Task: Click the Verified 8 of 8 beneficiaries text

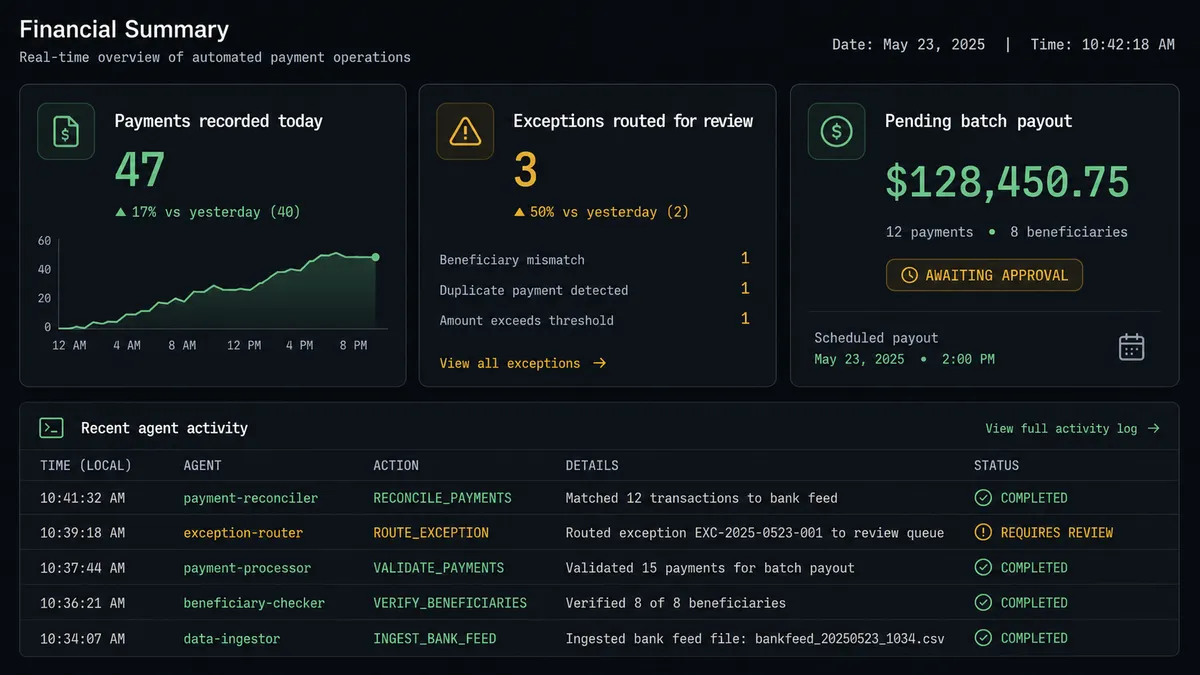Action: (676, 603)
